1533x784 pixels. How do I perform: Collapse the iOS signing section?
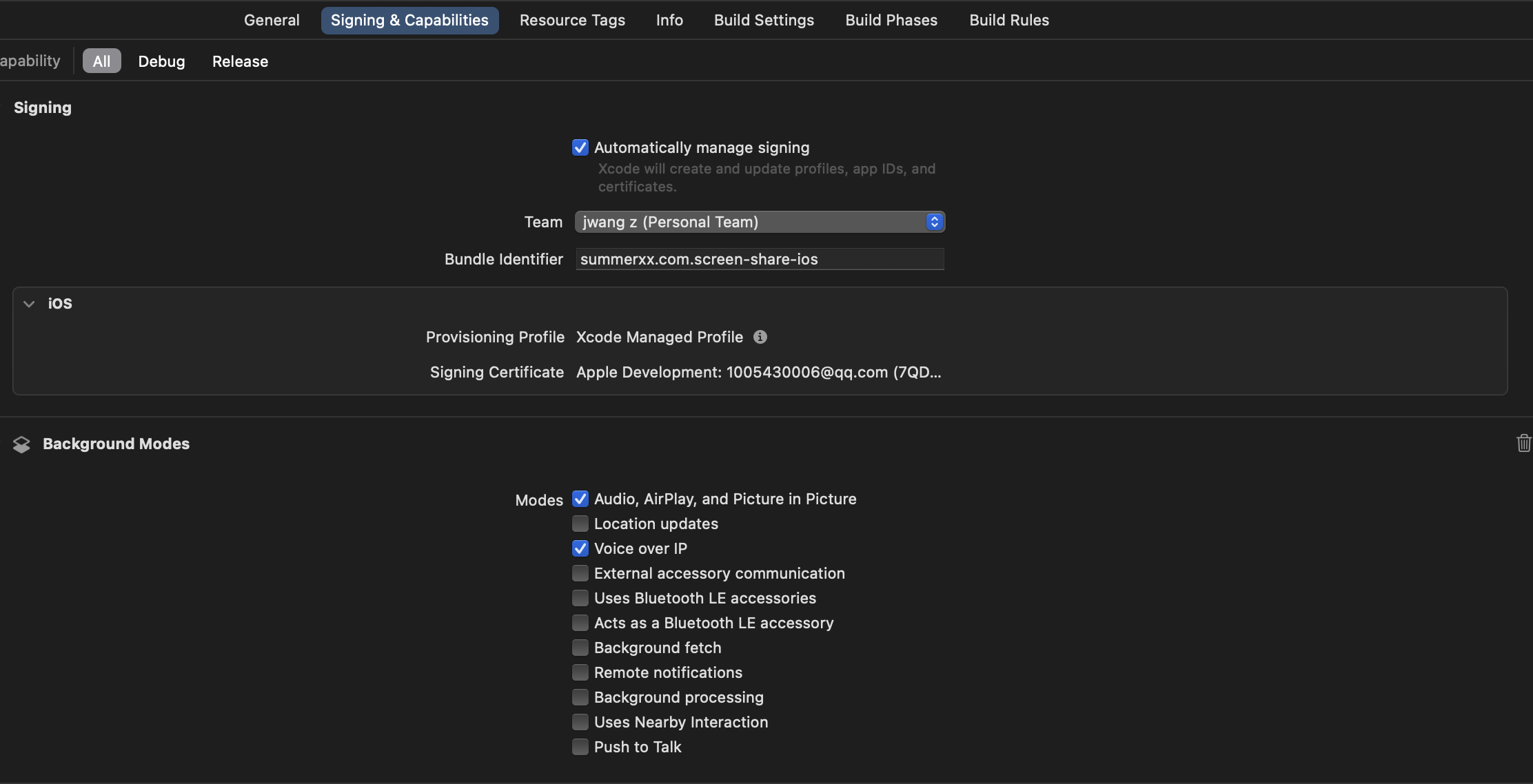(x=29, y=304)
